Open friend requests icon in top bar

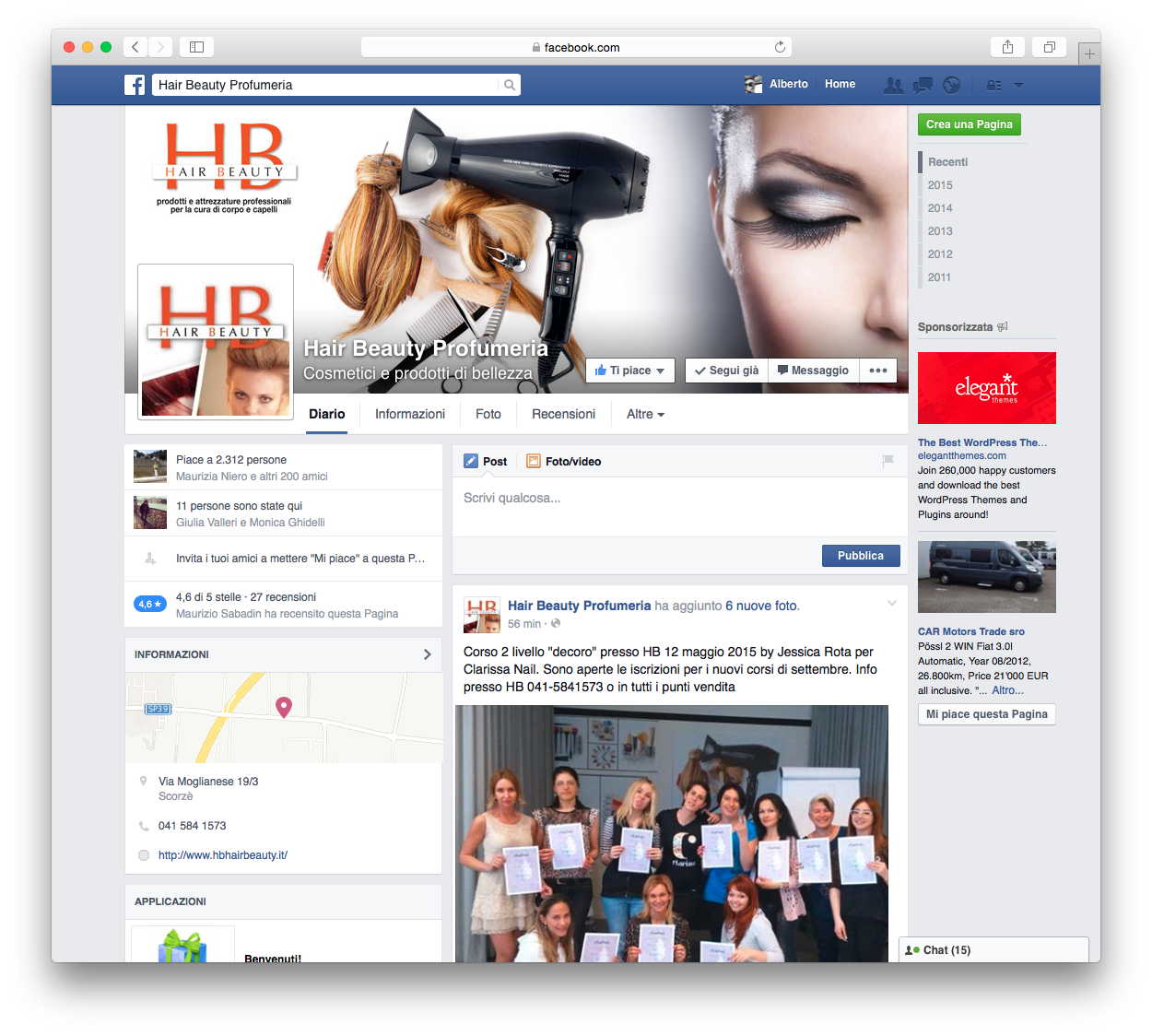(893, 85)
